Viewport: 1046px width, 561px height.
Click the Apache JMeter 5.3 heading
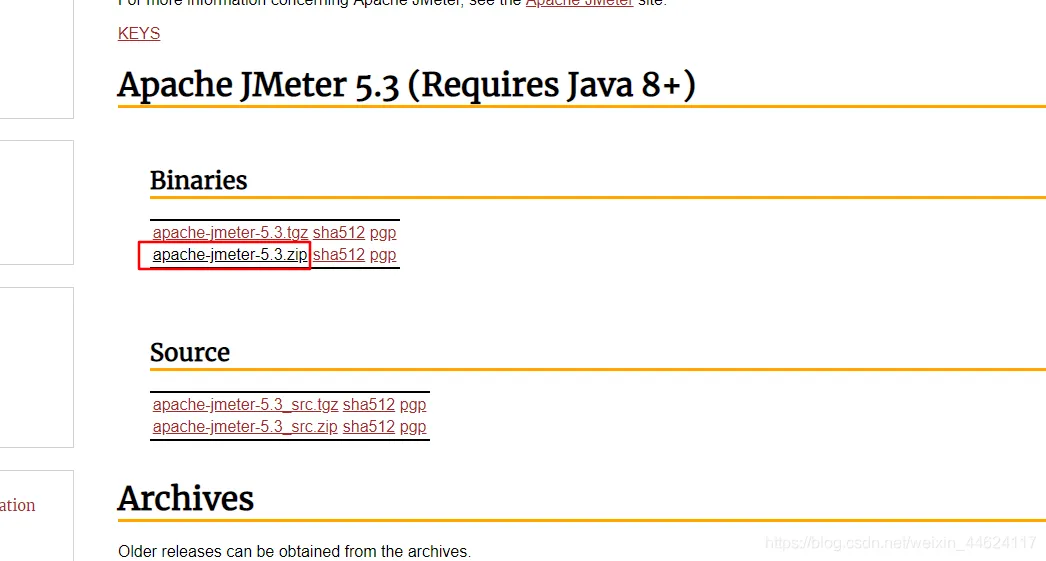pos(406,85)
